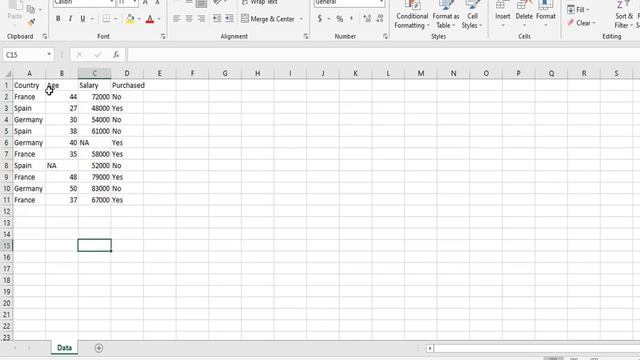Select salary cell containing 72000

pos(94,97)
